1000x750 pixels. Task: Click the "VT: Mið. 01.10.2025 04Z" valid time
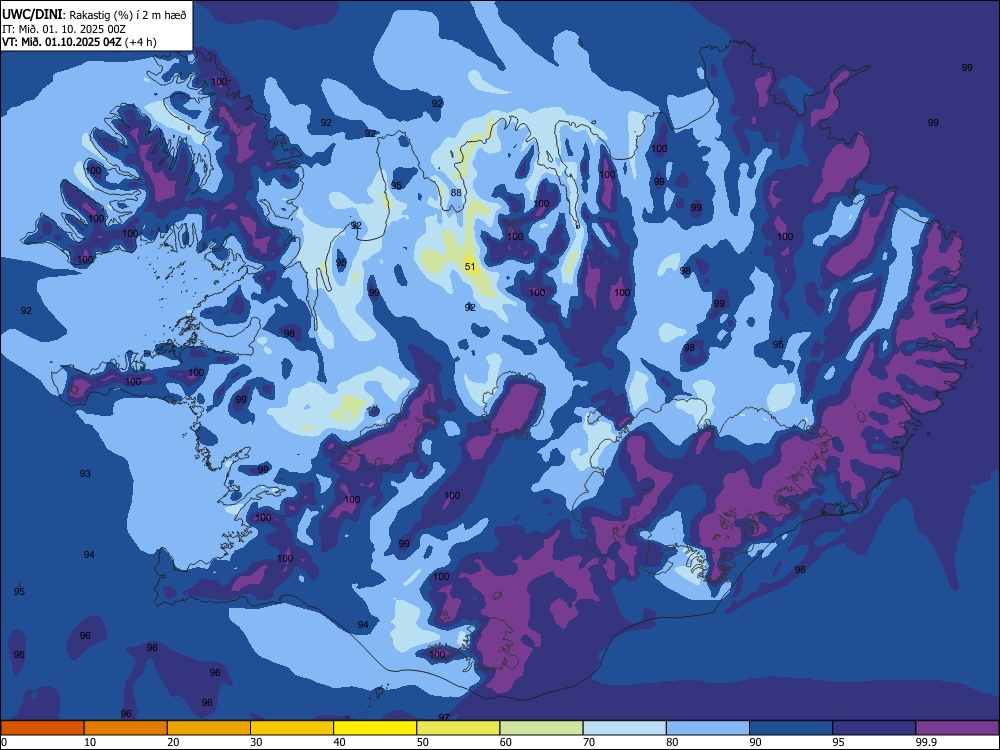point(62,42)
